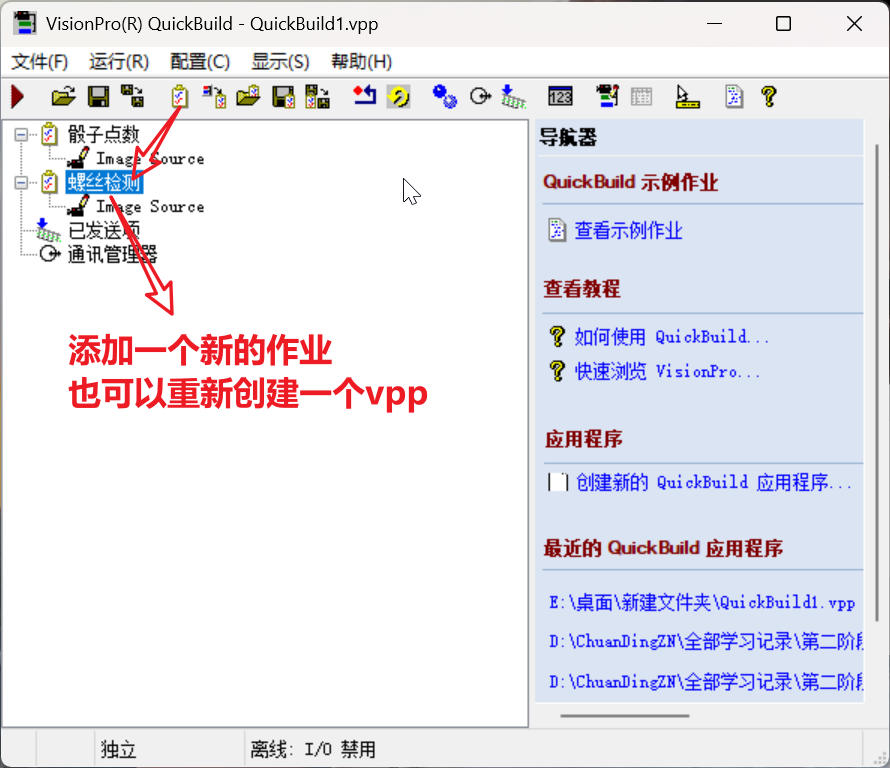Viewport: 890px width, 768px height.
Task: Click the 骰子点数 job clipboard icon
Action: [50, 135]
